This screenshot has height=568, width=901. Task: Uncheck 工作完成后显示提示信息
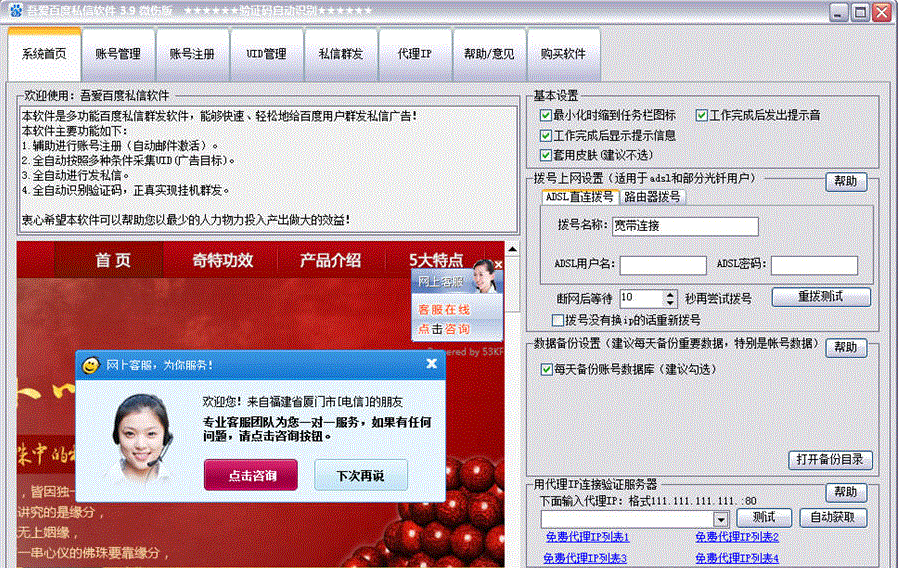(x=546, y=136)
